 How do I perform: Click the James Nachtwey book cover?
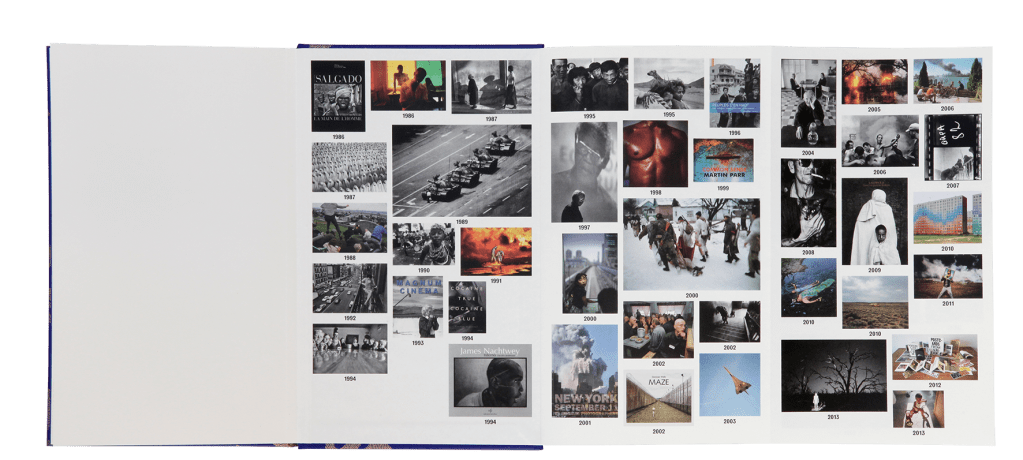(x=490, y=380)
